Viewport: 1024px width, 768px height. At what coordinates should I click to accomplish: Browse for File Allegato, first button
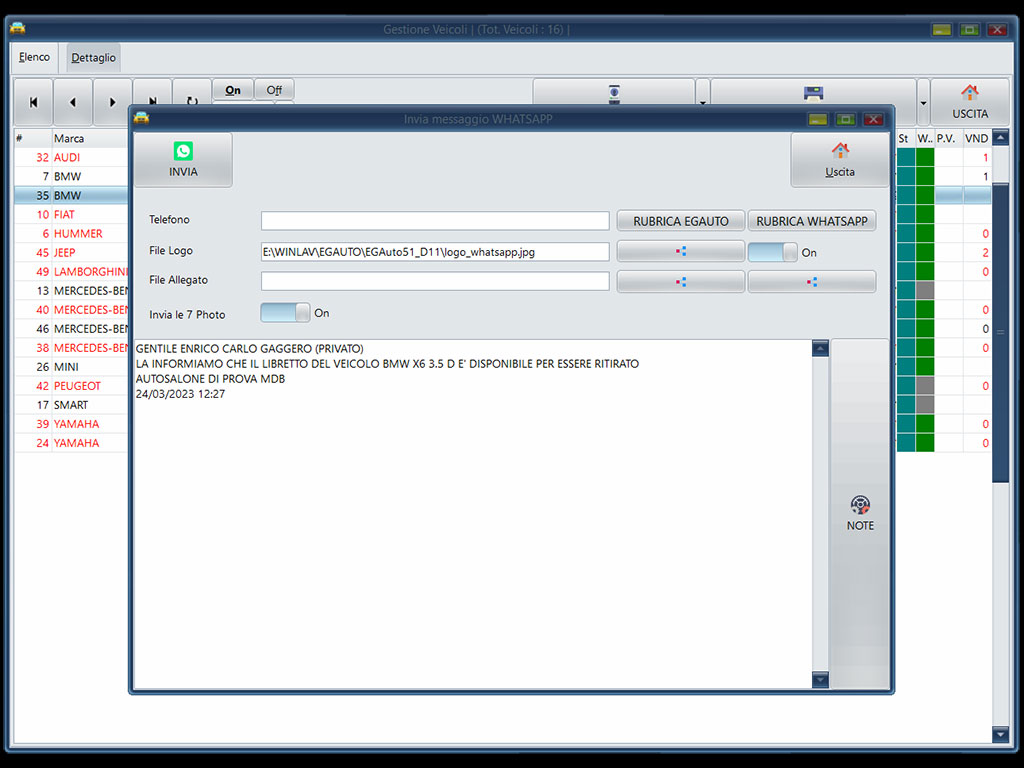click(x=680, y=281)
